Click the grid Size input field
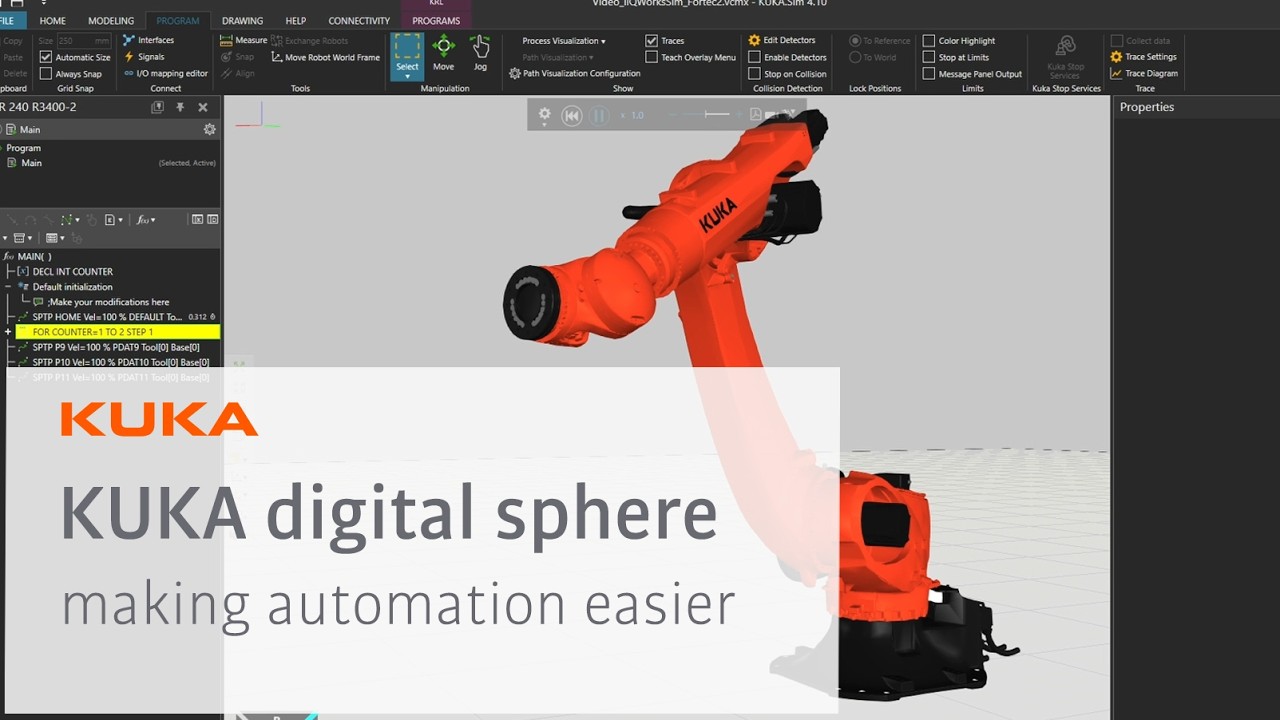Viewport: 1280px width, 720px height. (x=84, y=40)
